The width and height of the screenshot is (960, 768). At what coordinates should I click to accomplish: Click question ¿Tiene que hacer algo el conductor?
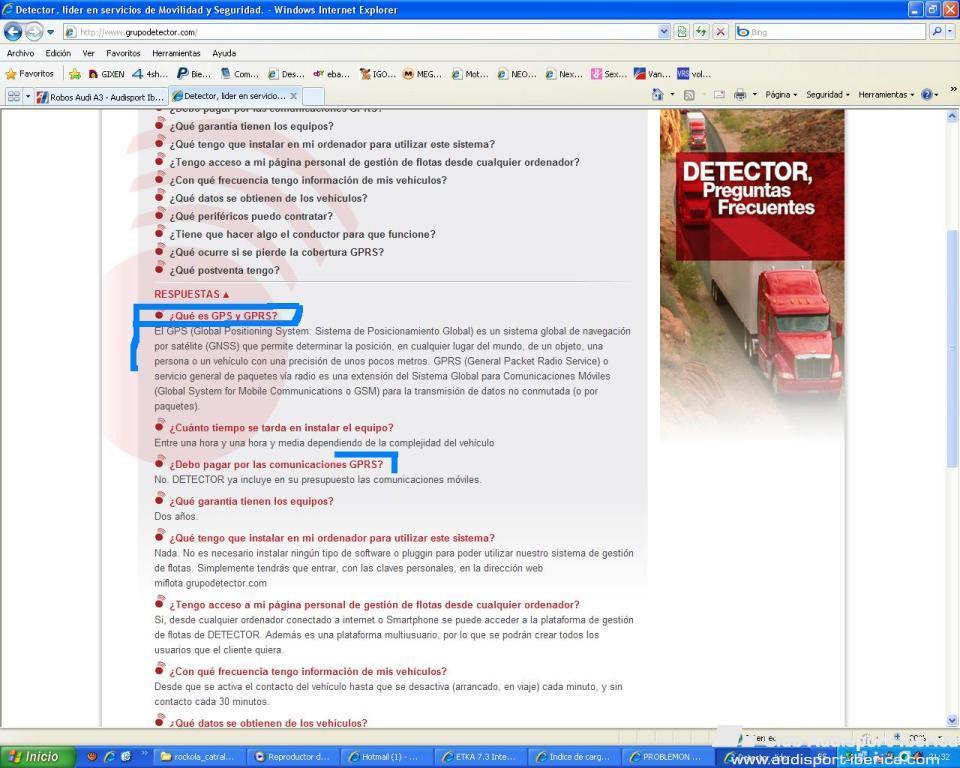click(302, 234)
